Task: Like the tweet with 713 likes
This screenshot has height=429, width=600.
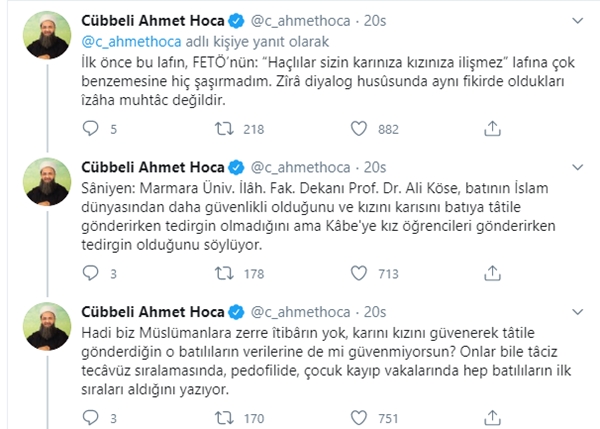Action: pyautogui.click(x=359, y=273)
